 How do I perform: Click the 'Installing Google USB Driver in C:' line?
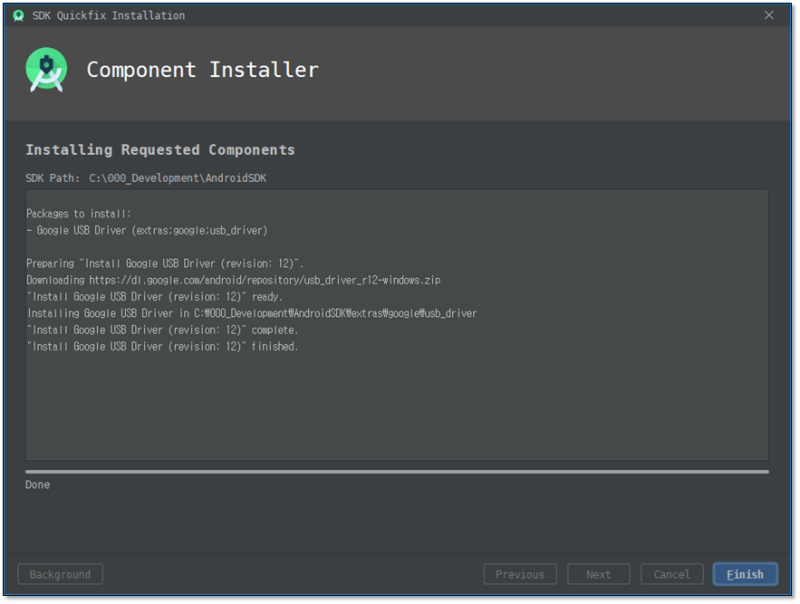pos(252,313)
